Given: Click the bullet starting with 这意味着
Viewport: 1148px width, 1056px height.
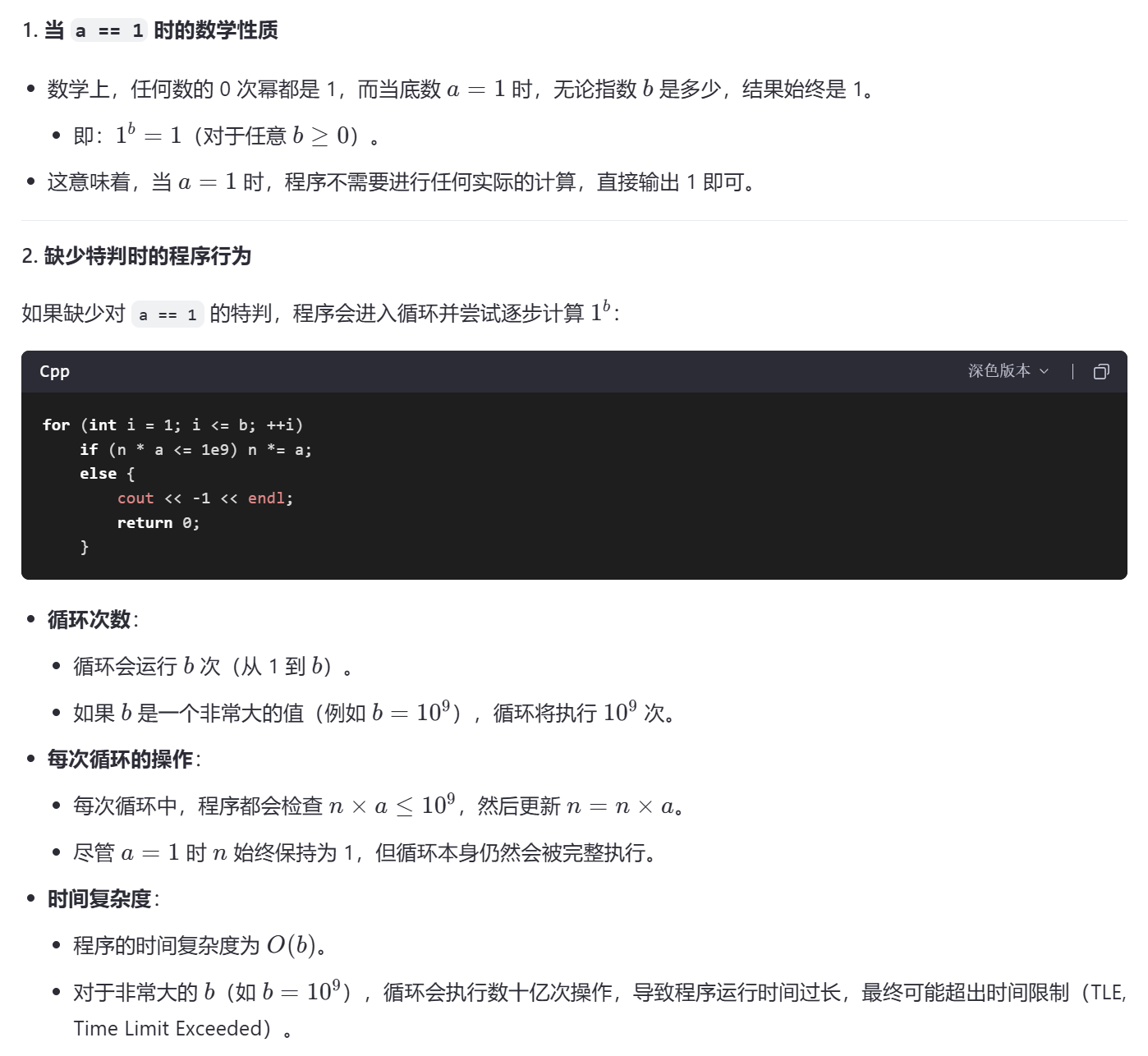Looking at the screenshot, I should (x=401, y=182).
